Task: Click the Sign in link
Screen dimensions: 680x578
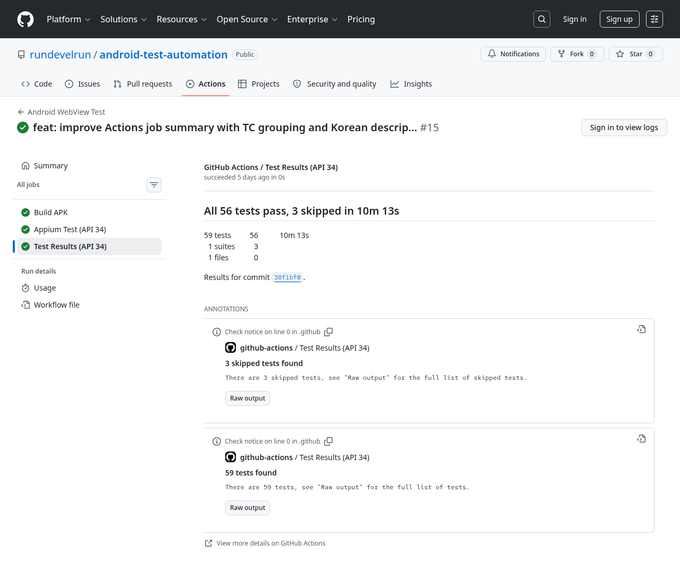Action: (574, 19)
